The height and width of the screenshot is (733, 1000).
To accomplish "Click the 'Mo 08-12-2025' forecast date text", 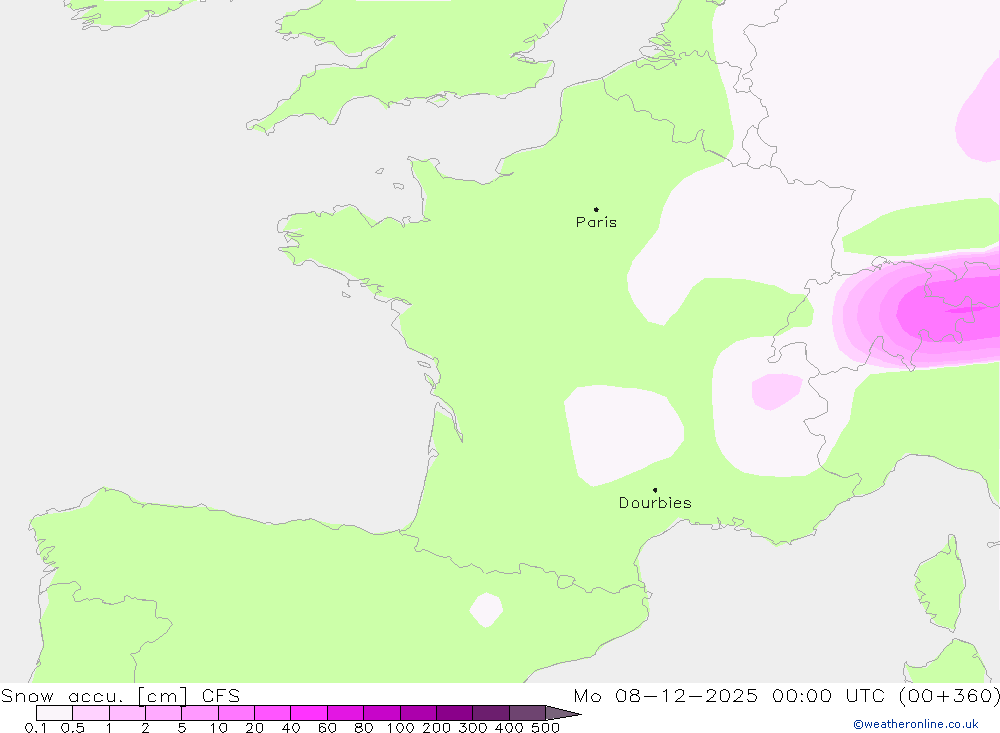I will [666, 695].
